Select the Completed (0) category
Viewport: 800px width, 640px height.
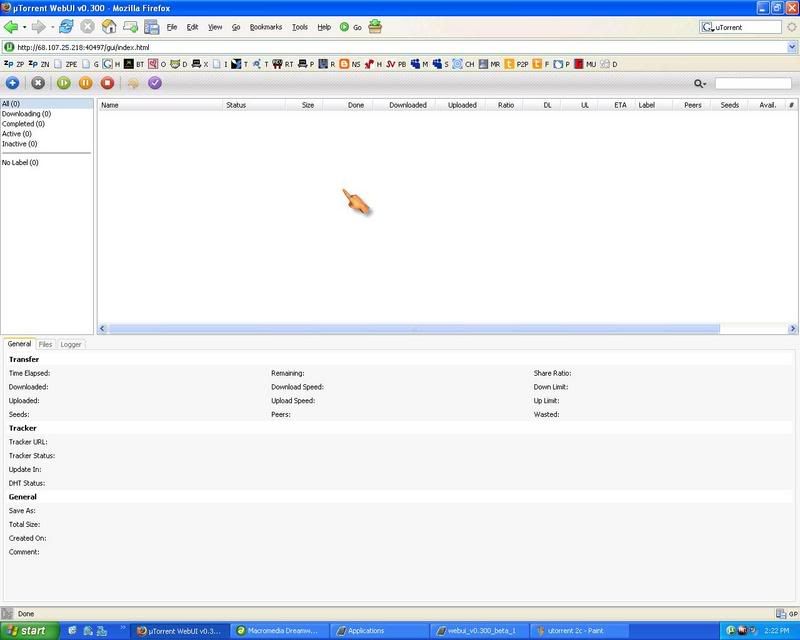pyautogui.click(x=23, y=124)
